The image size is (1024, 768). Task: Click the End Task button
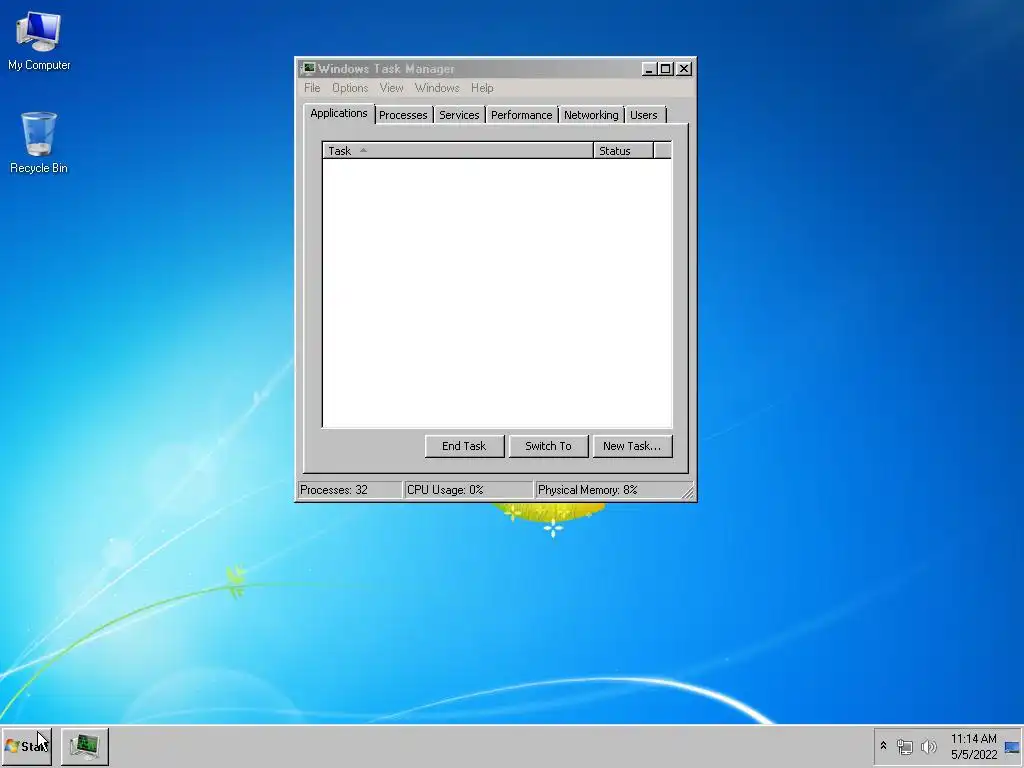point(464,446)
